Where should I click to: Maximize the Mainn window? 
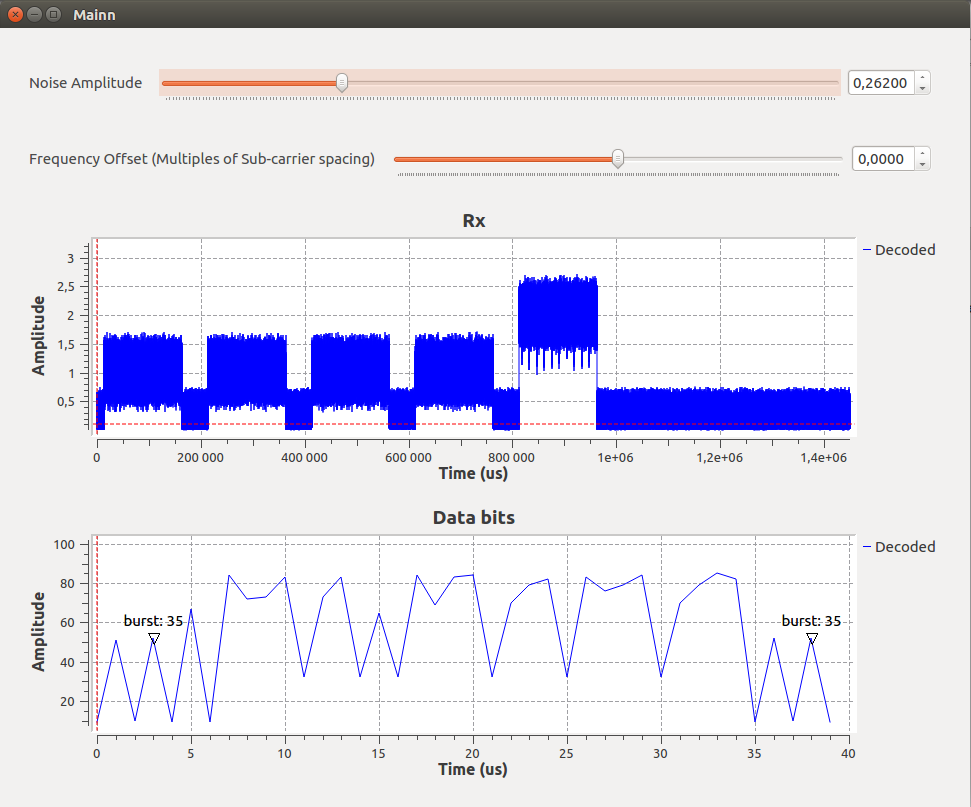point(53,15)
